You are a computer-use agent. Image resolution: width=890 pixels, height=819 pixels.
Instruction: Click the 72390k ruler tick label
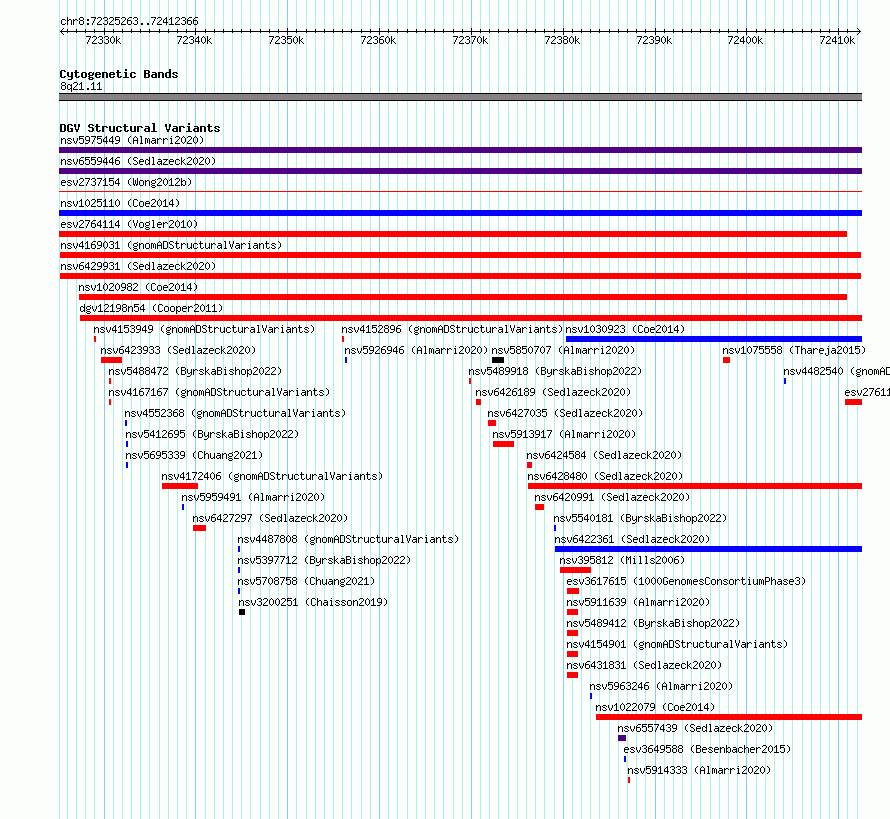click(654, 40)
